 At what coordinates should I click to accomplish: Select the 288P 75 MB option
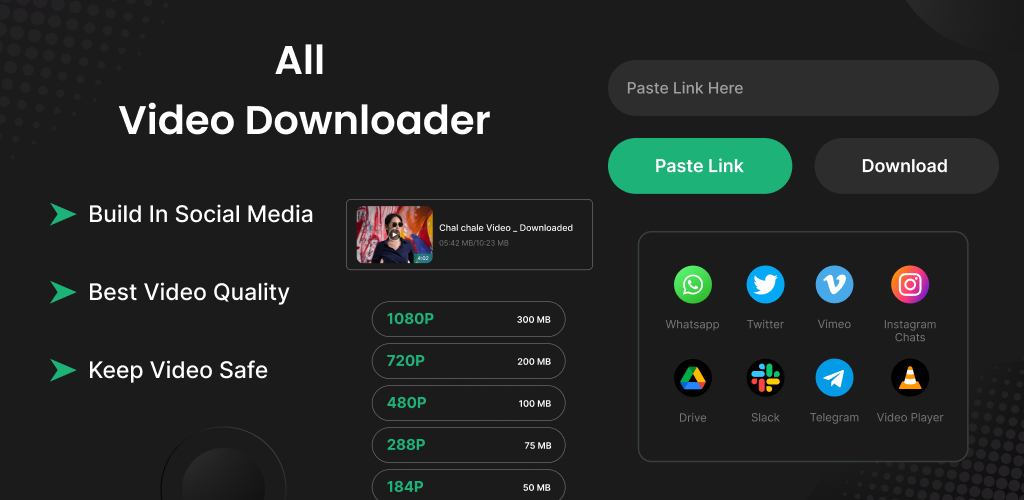point(468,445)
